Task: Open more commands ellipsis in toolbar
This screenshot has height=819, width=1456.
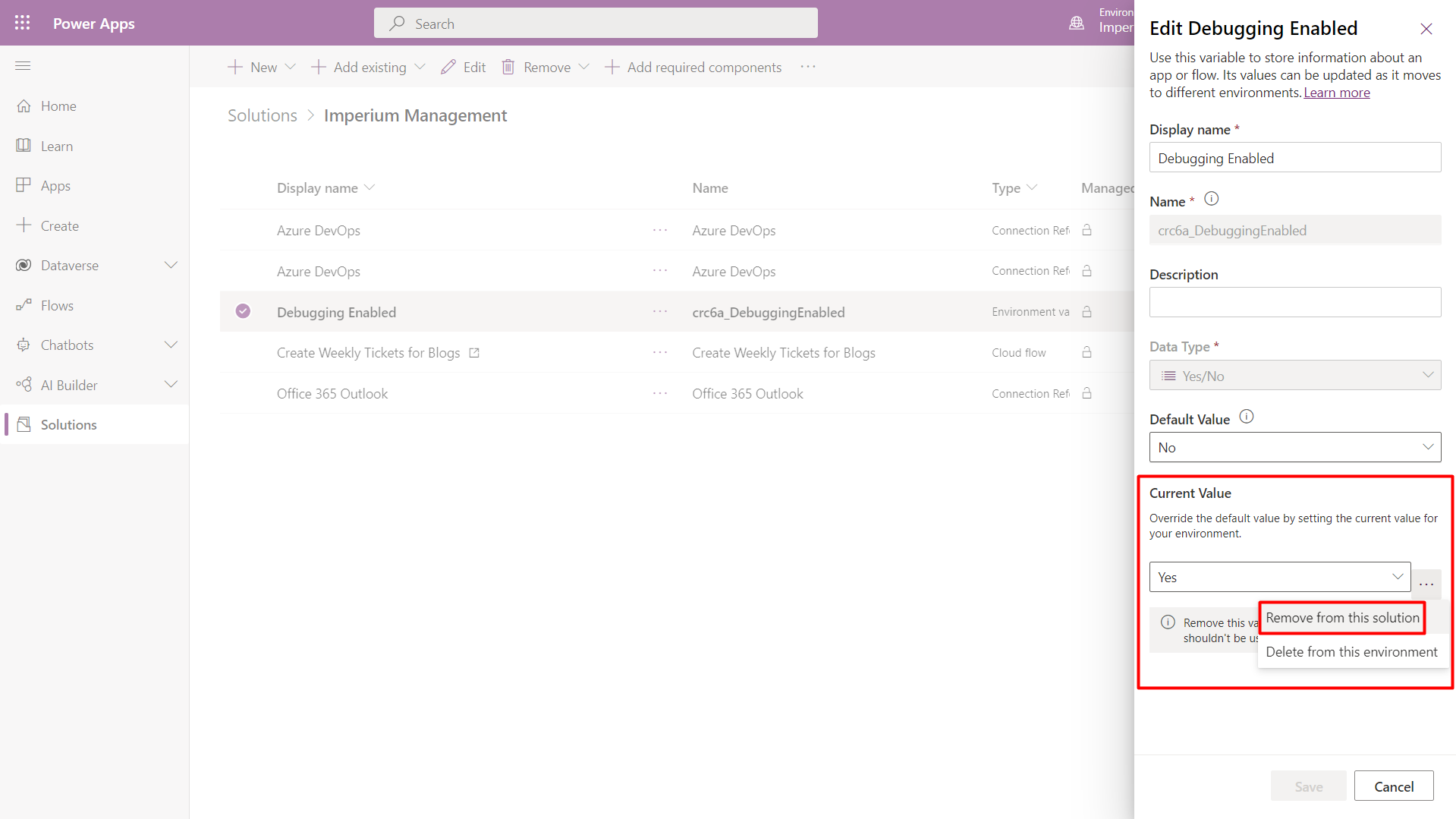Action: pyautogui.click(x=808, y=67)
